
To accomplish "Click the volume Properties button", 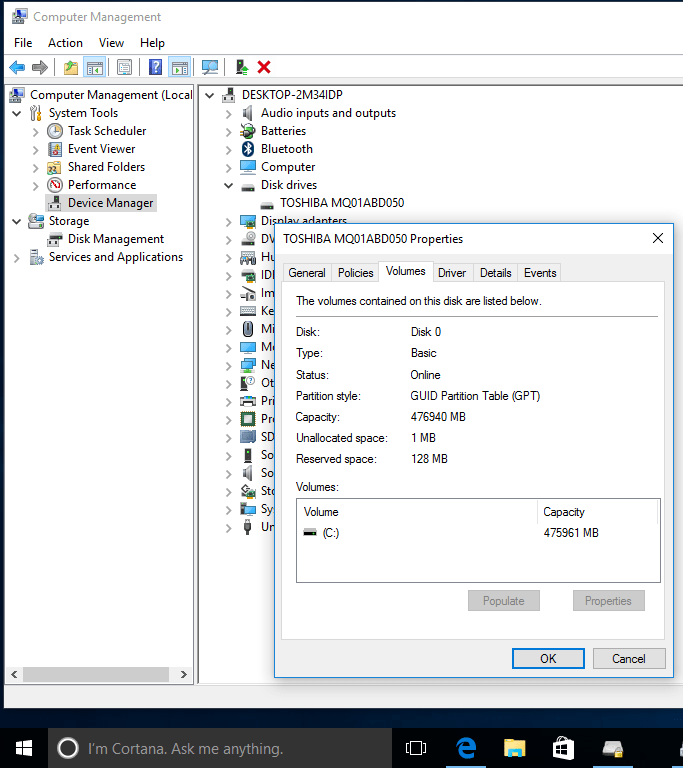I will pyautogui.click(x=608, y=600).
